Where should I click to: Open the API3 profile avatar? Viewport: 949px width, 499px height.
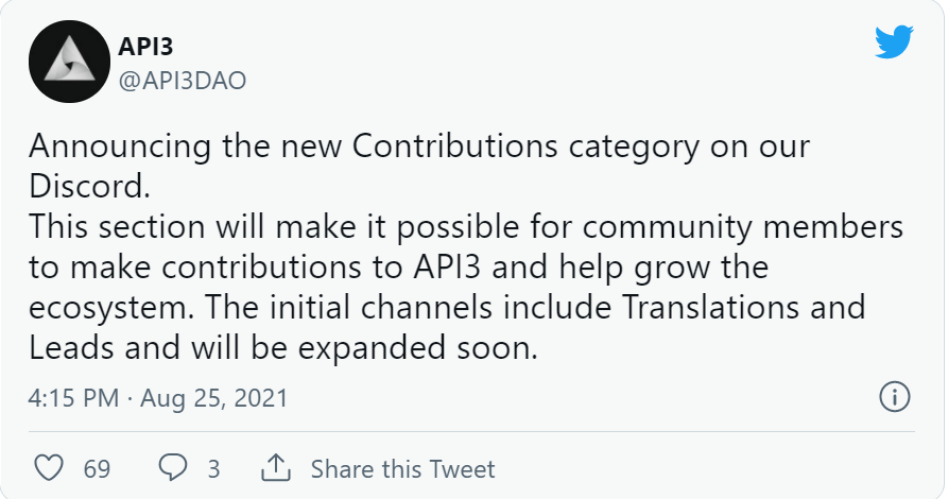(67, 62)
